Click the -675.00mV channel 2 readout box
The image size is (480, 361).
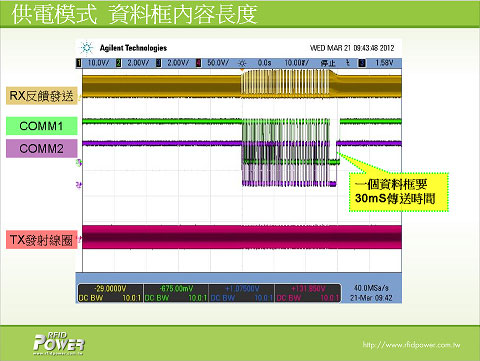(x=176, y=293)
